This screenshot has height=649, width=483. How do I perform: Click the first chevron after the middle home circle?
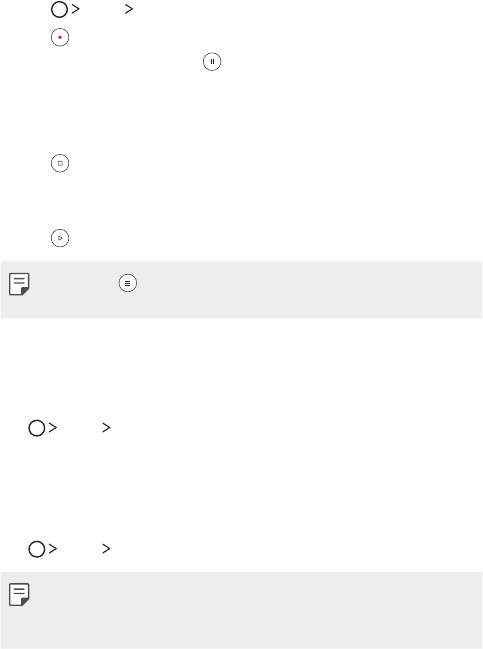53,428
